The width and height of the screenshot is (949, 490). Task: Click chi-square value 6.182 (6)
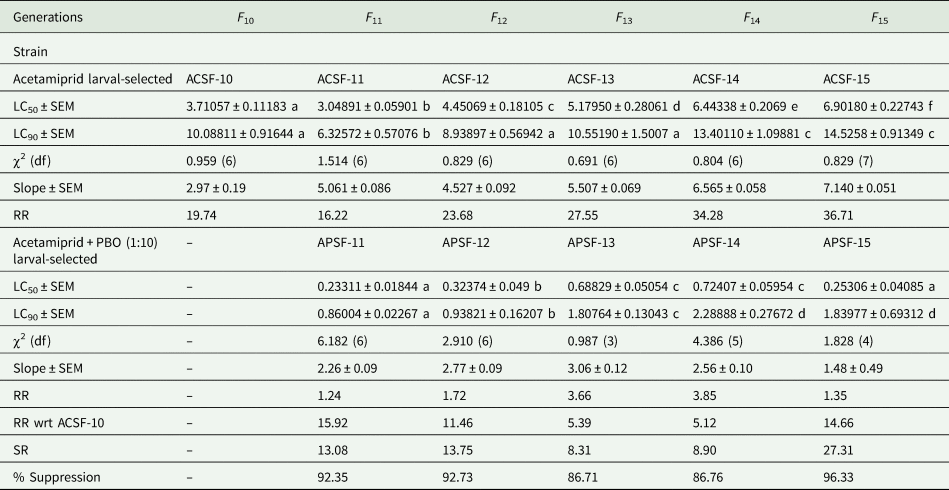[342, 341]
